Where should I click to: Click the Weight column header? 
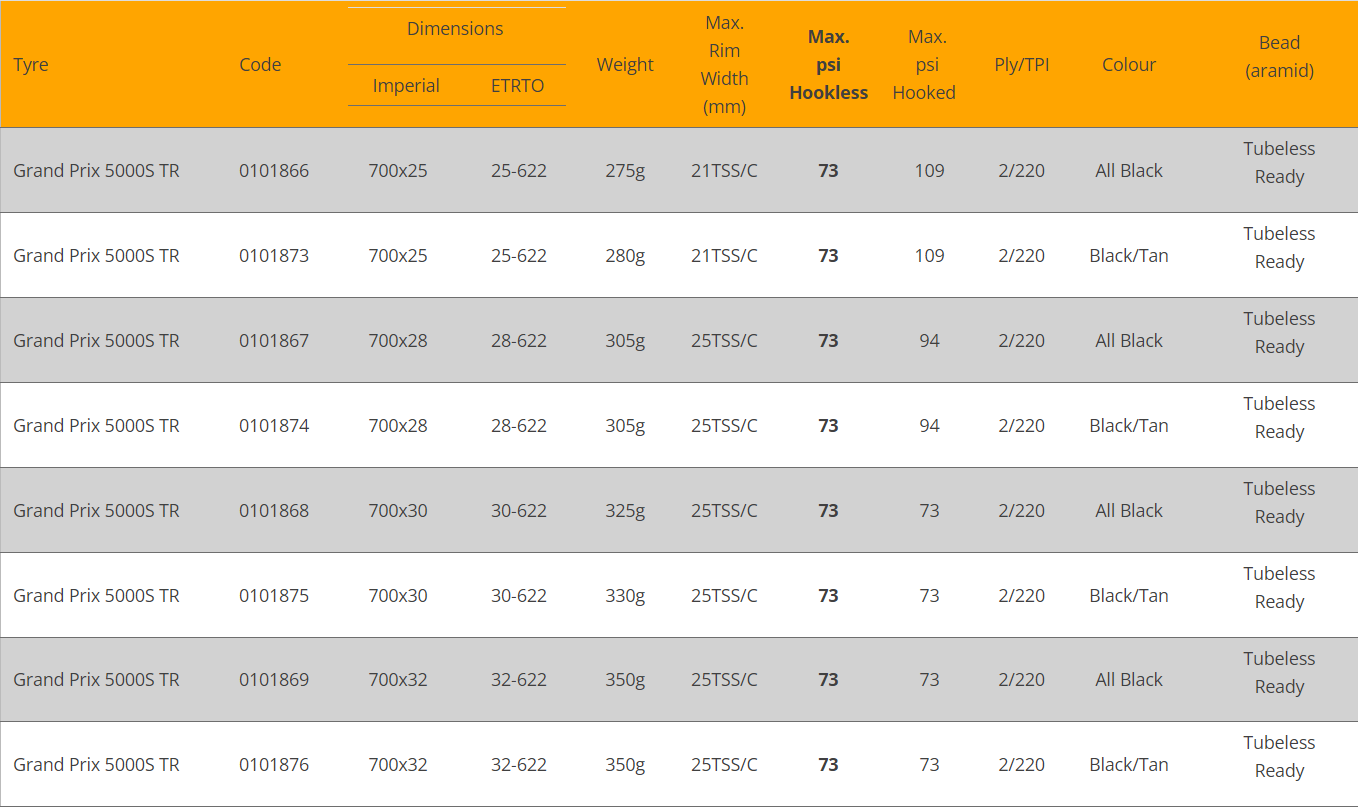pos(625,65)
